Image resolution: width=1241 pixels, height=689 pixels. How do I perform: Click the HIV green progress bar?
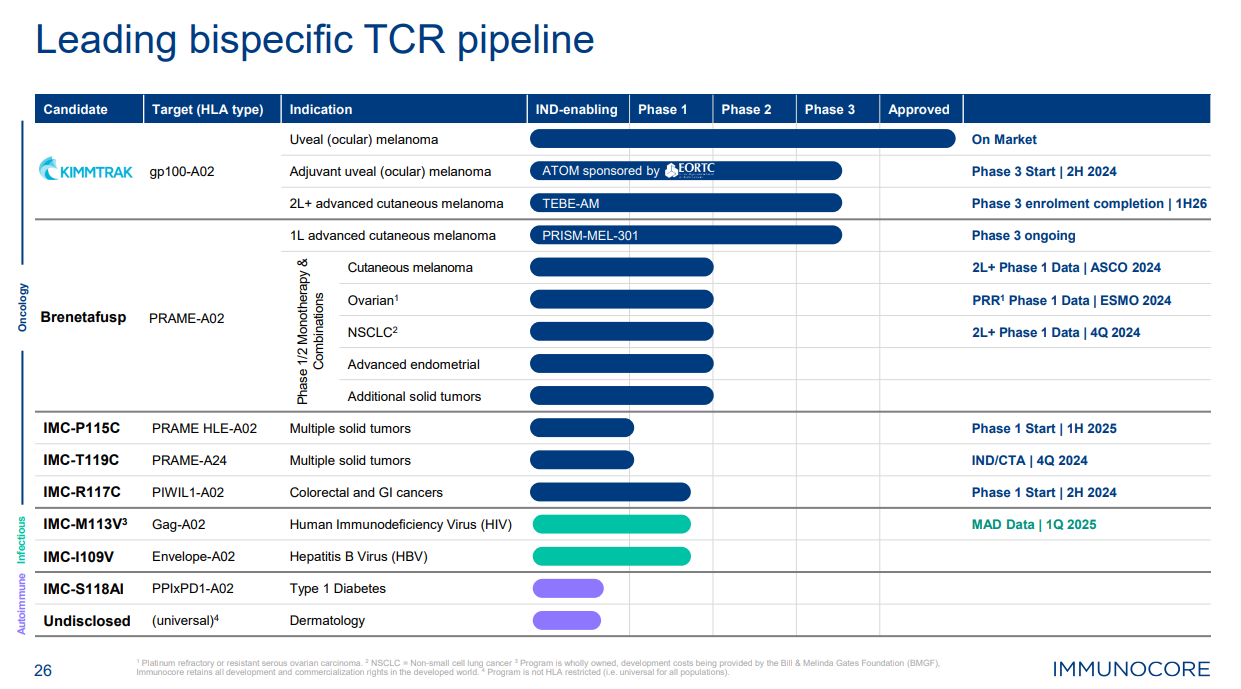[x=612, y=524]
